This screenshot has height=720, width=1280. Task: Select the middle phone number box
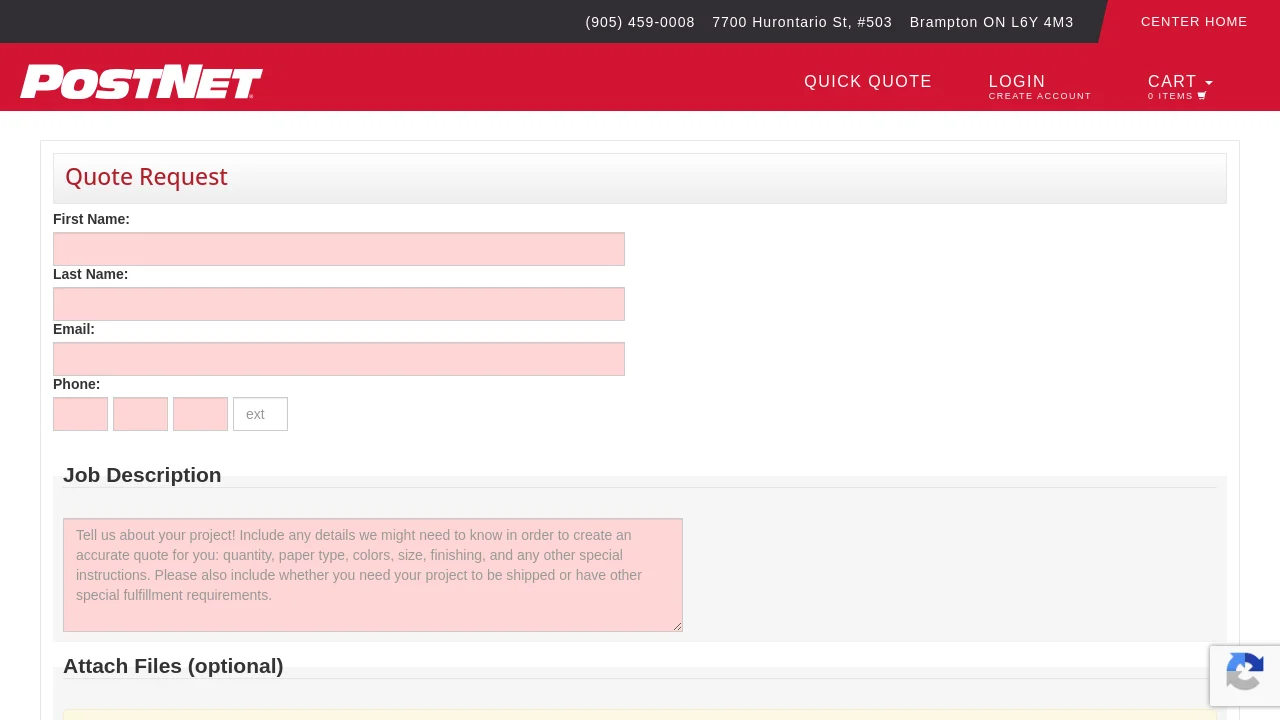click(x=140, y=414)
